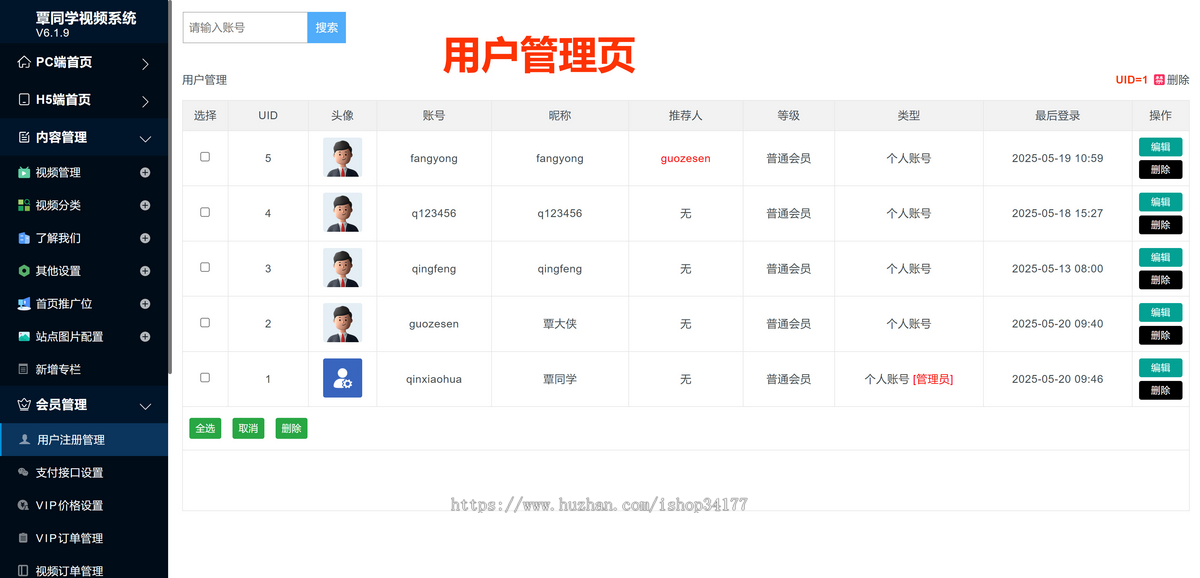Click the plus icon on 站点图片配置 row
1200x578 pixels.
tap(145, 336)
